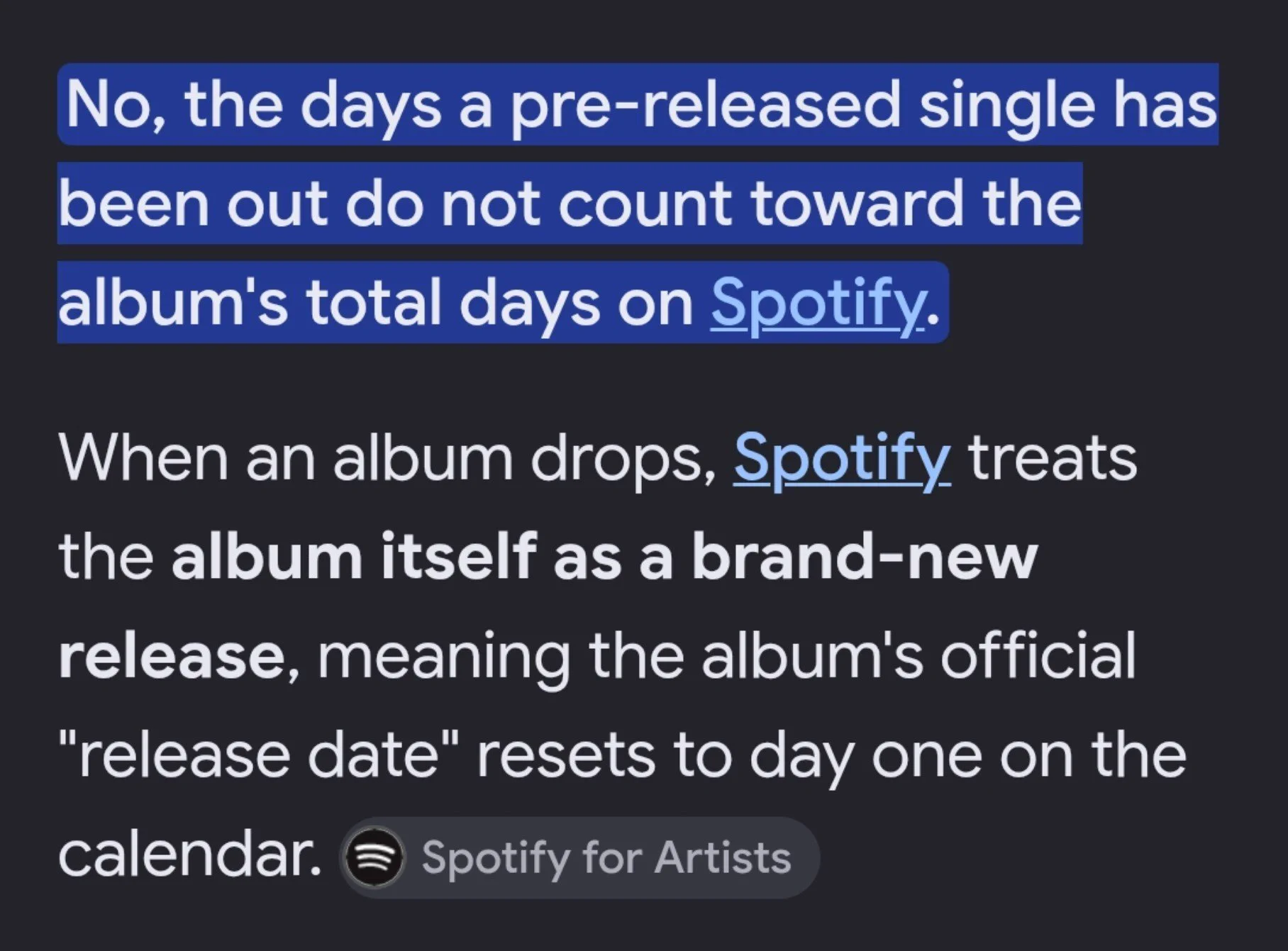Click the word 'Artists' in source chip

723,857
